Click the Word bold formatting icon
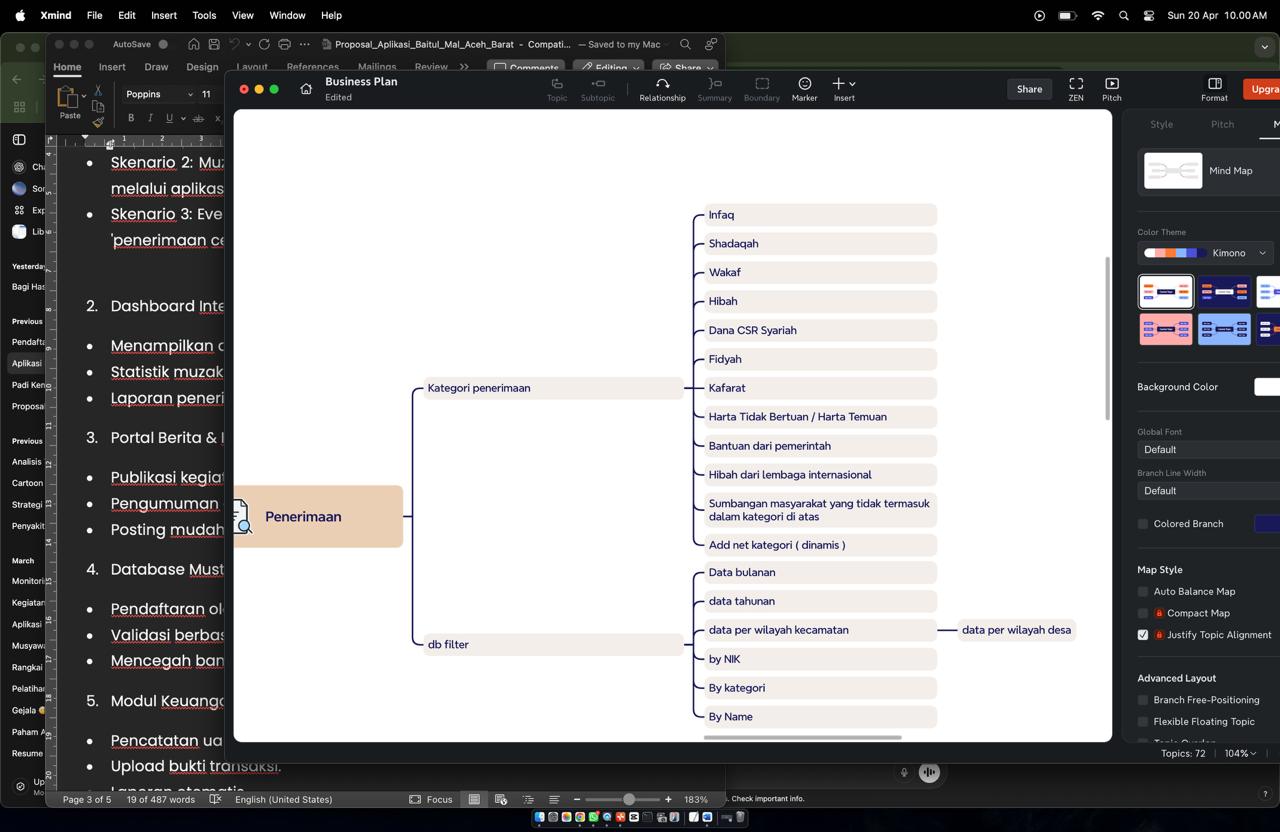 131,118
